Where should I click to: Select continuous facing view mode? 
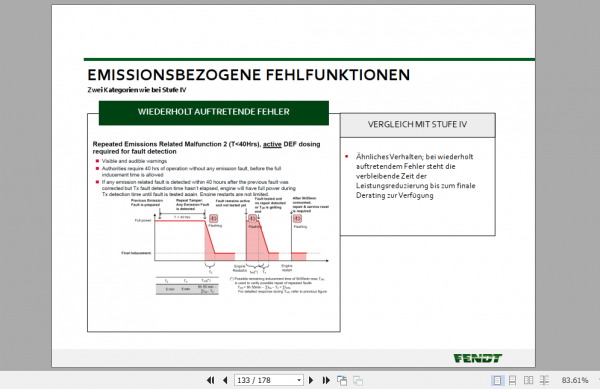544,380
